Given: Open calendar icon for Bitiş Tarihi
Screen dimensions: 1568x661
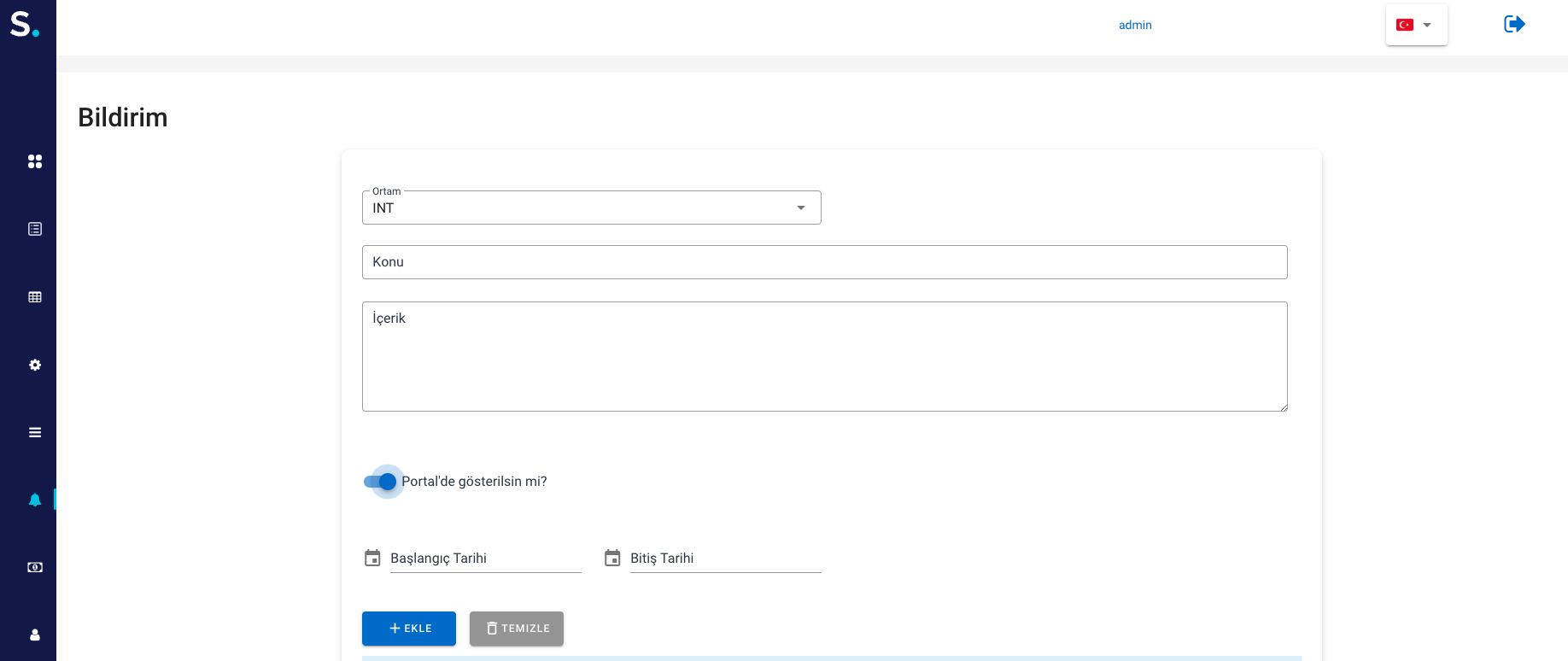Looking at the screenshot, I should point(612,558).
